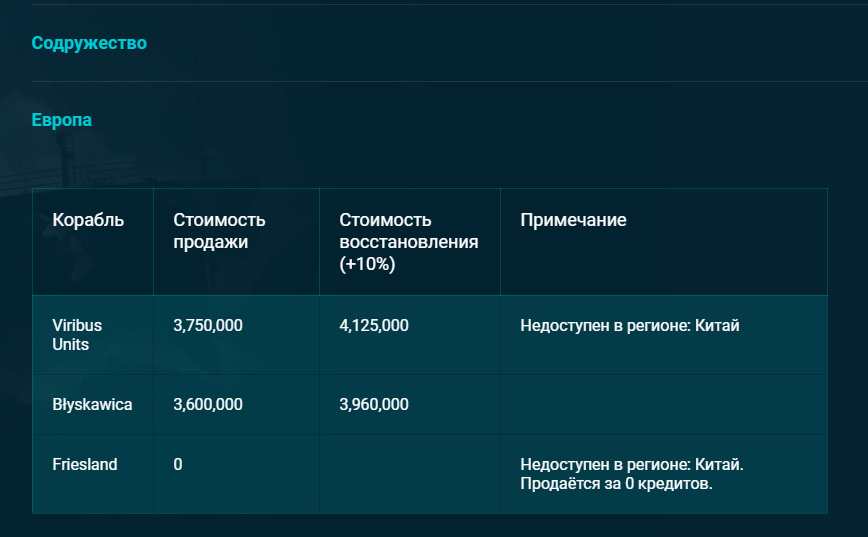Select the Viribus Units ship name
Image resolution: width=868 pixels, height=537 pixels.
click(x=77, y=335)
